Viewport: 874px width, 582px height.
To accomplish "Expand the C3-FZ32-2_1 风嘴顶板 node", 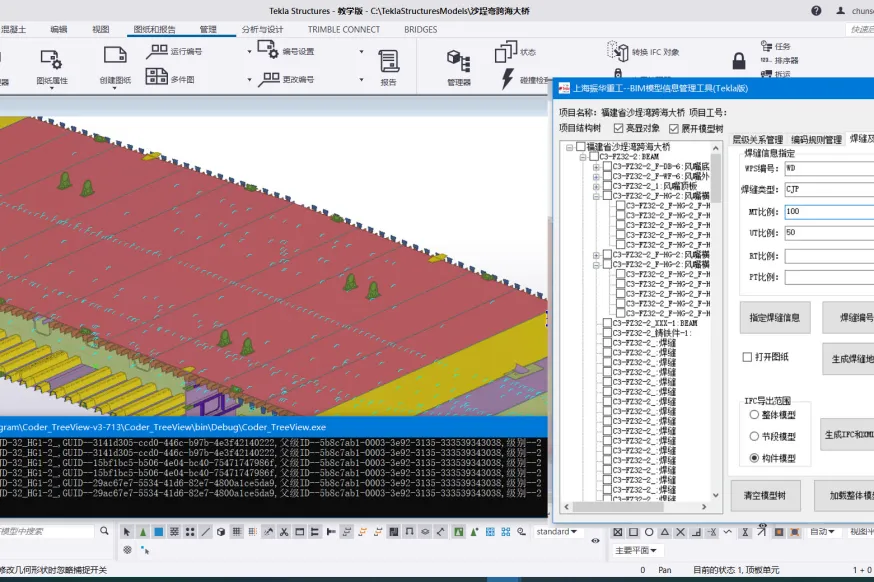I will (596, 186).
